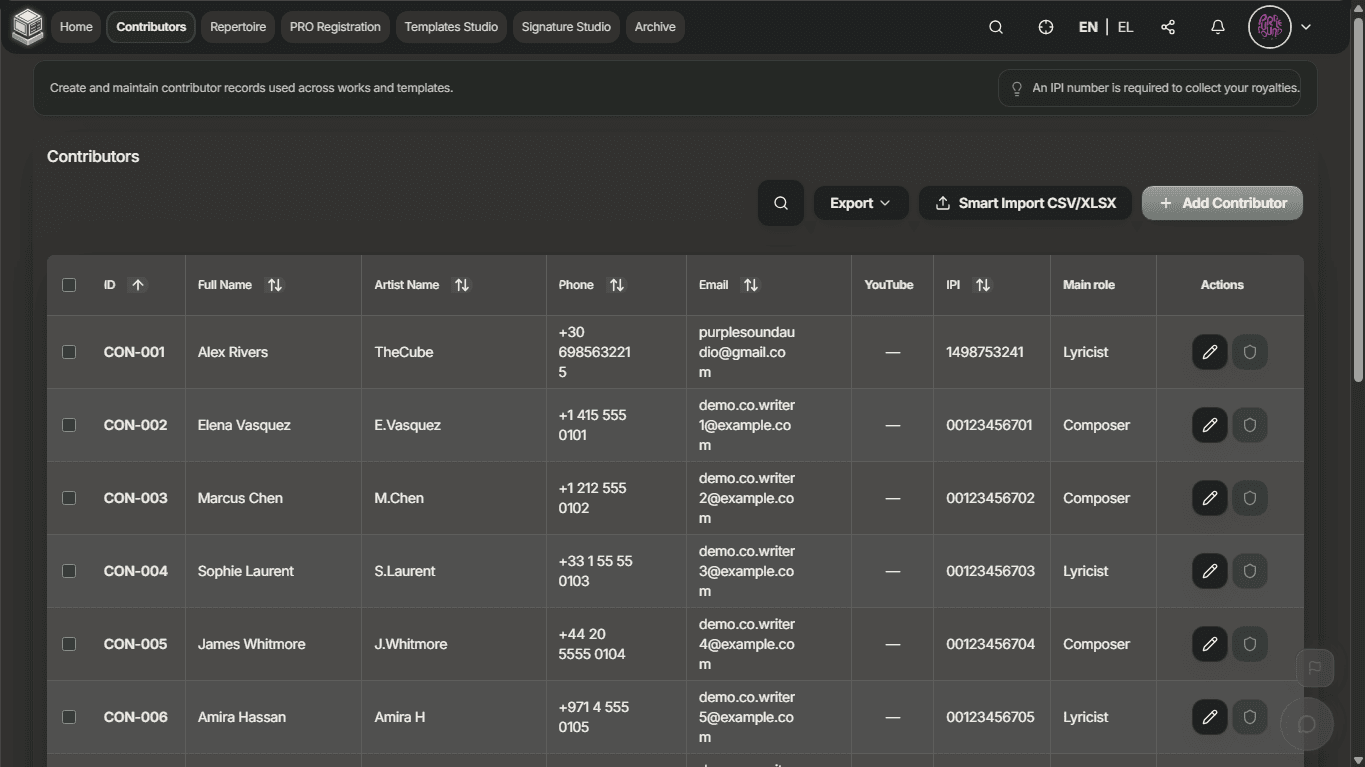This screenshot has height=767, width=1365.
Task: Edit contributor James Whitmore with pencil icon
Action: [1210, 644]
